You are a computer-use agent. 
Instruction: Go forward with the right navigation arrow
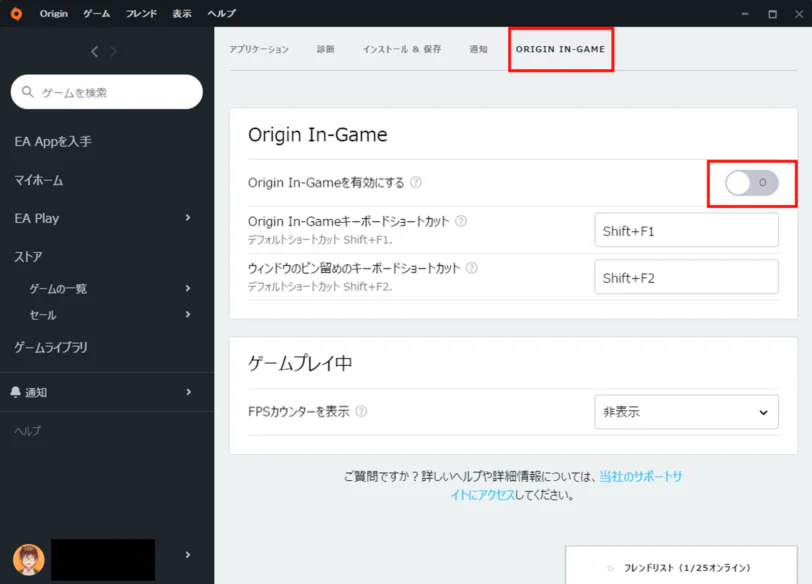point(113,51)
